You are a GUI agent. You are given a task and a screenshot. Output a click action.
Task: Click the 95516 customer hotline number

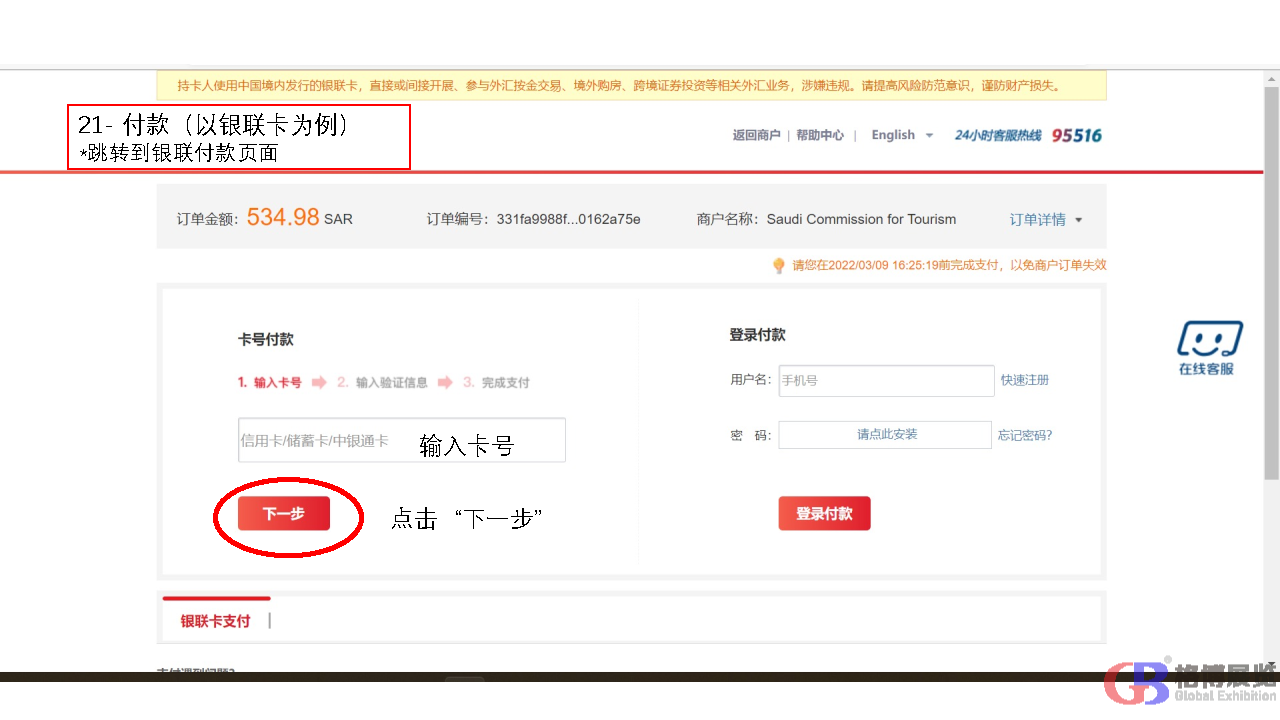click(x=1076, y=135)
